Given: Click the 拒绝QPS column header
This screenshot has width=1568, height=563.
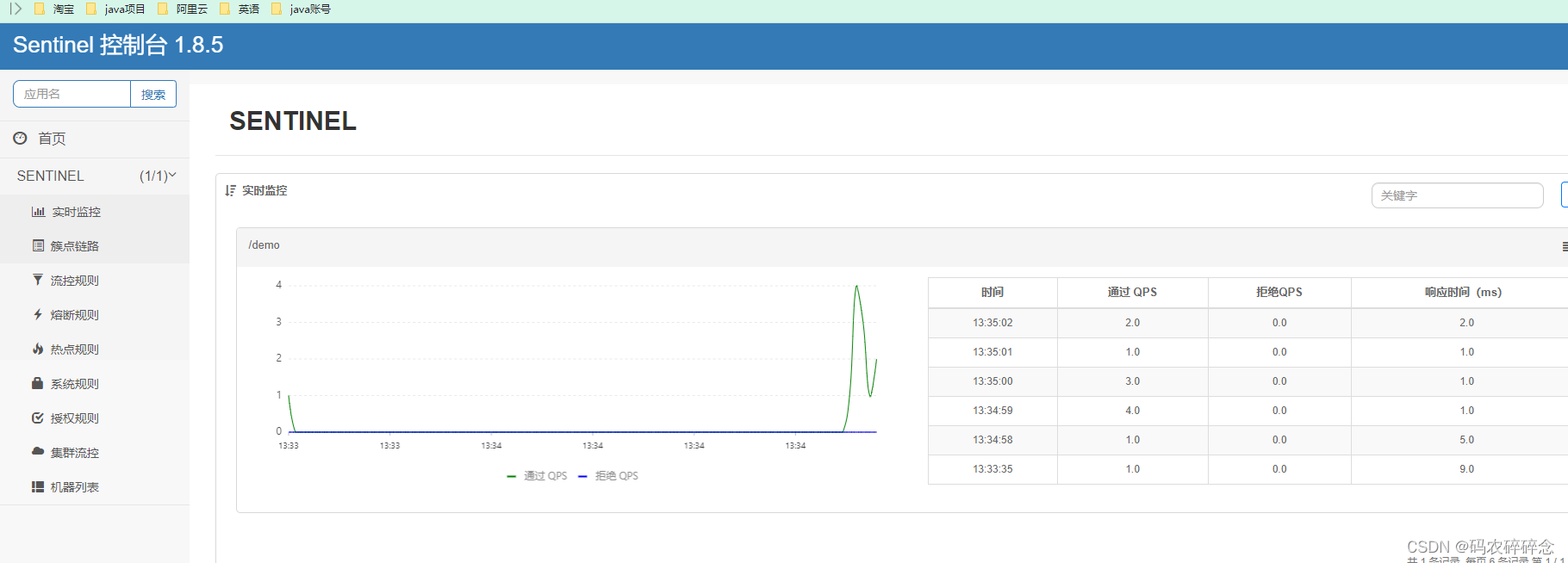Looking at the screenshot, I should tap(1279, 293).
